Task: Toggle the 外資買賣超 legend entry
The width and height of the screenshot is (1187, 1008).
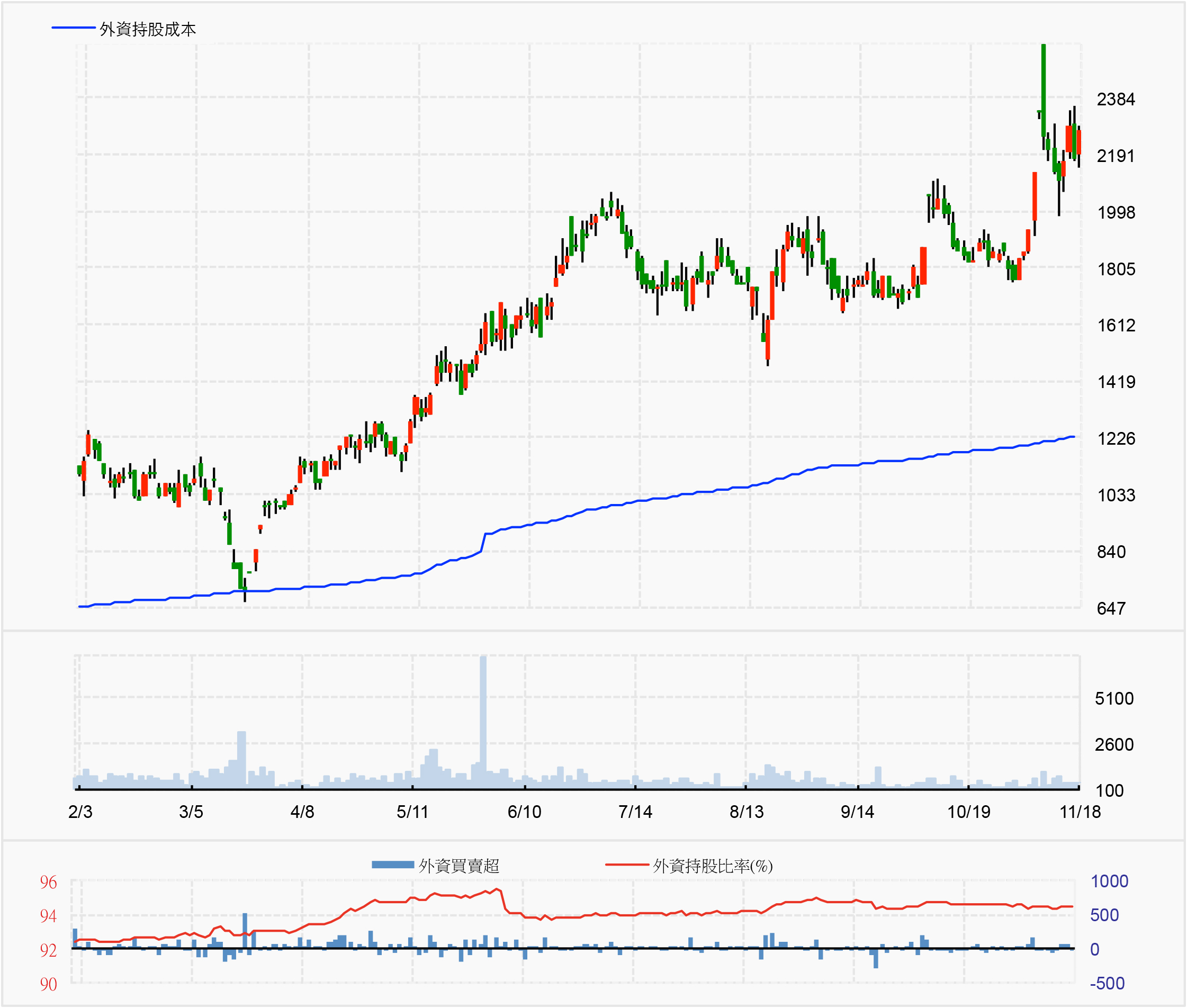Action: [458, 866]
